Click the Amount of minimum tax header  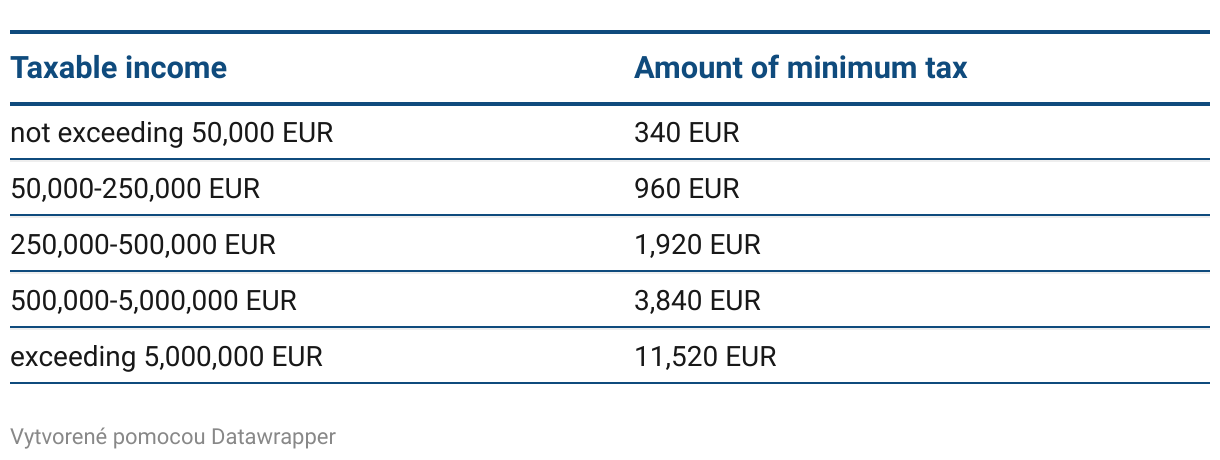pos(801,68)
